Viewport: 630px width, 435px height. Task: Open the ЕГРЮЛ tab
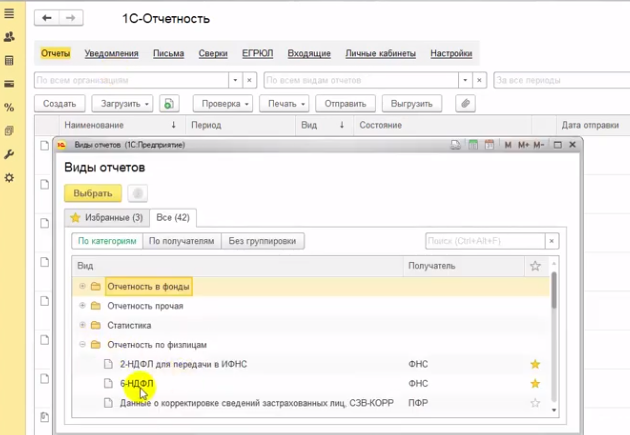(258, 53)
